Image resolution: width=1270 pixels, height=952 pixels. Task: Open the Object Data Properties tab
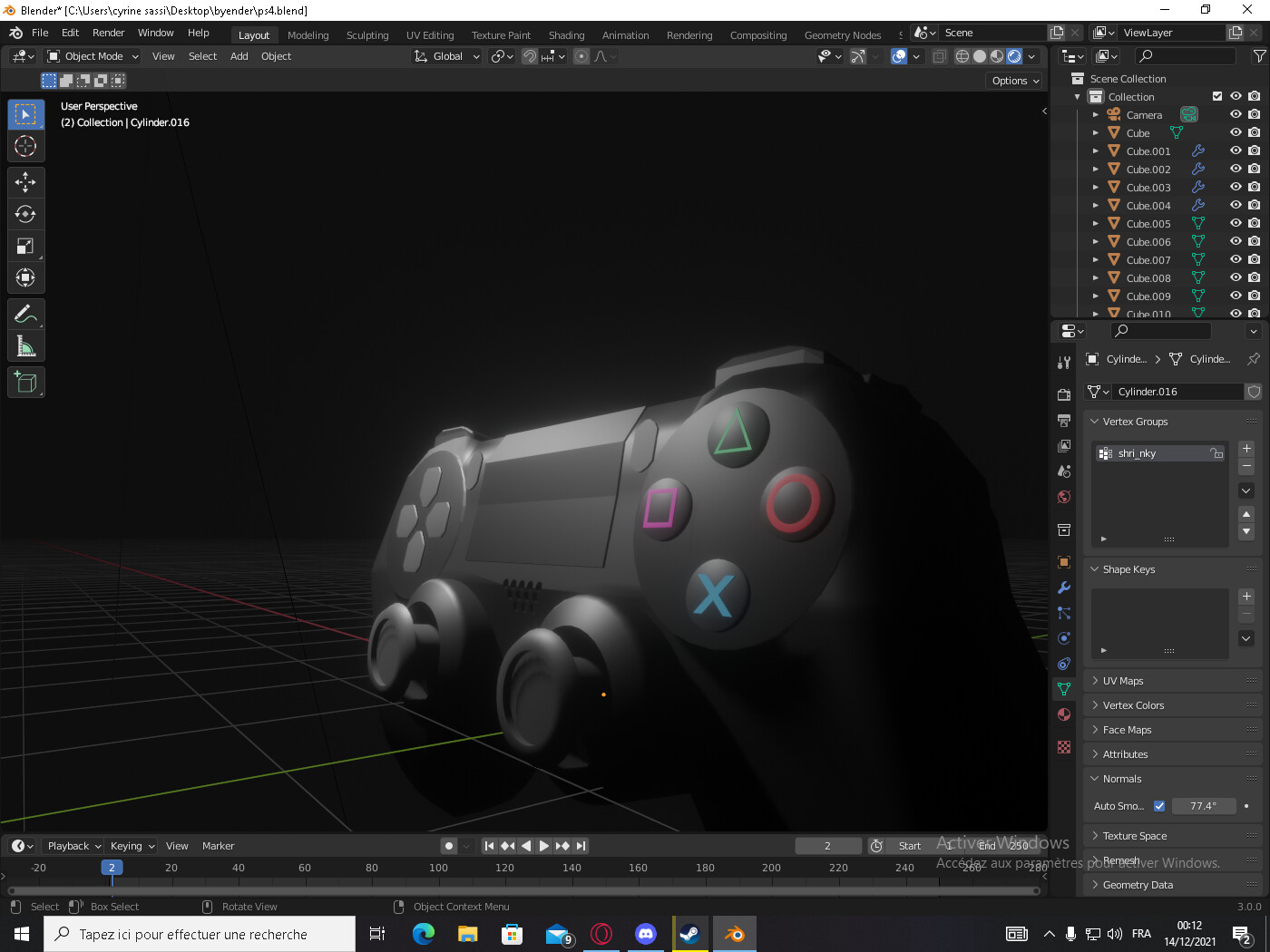pyautogui.click(x=1063, y=689)
